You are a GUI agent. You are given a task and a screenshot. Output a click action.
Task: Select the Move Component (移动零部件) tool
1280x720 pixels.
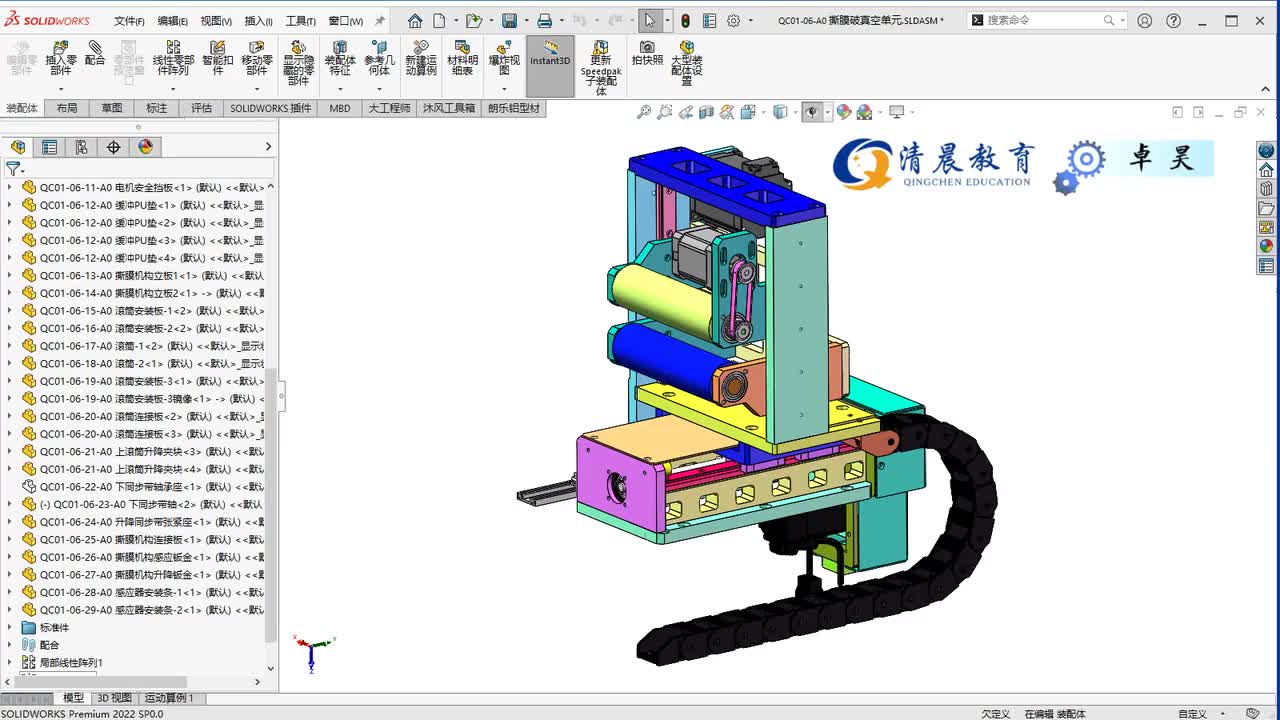pos(257,58)
